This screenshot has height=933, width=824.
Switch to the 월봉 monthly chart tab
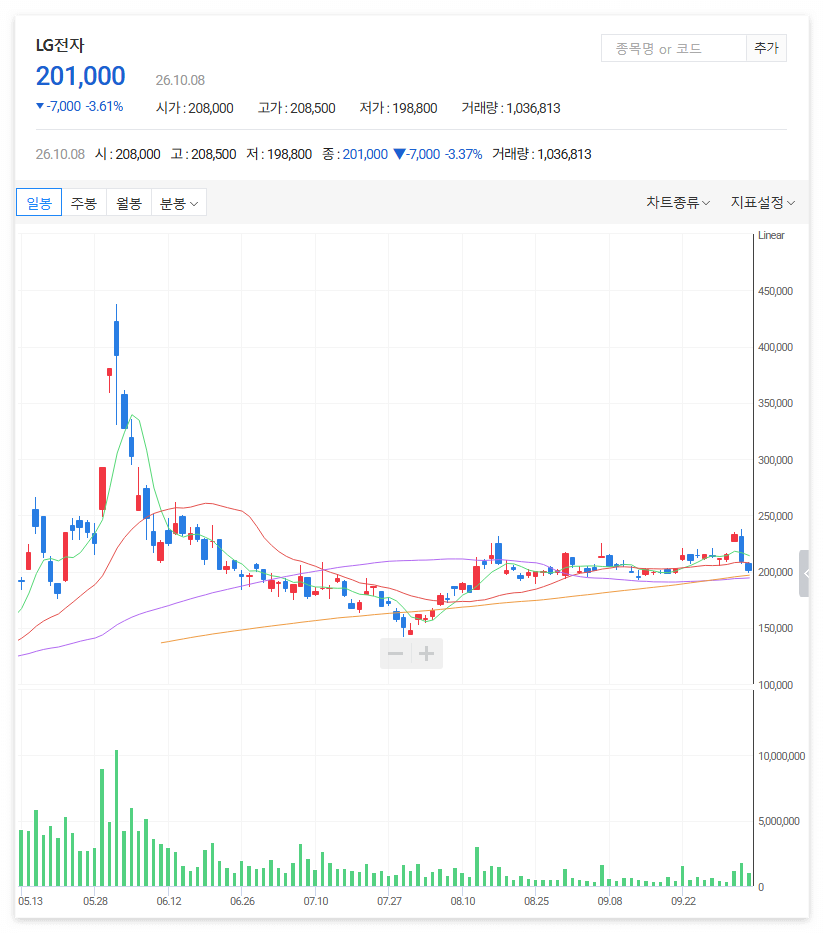tap(129, 203)
